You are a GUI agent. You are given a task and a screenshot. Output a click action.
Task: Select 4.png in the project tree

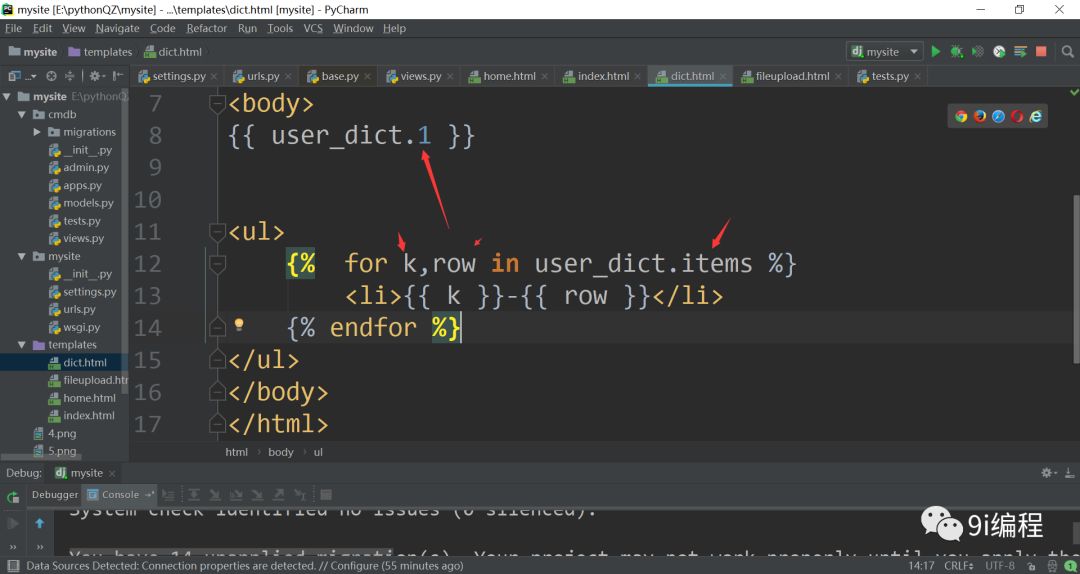62,433
